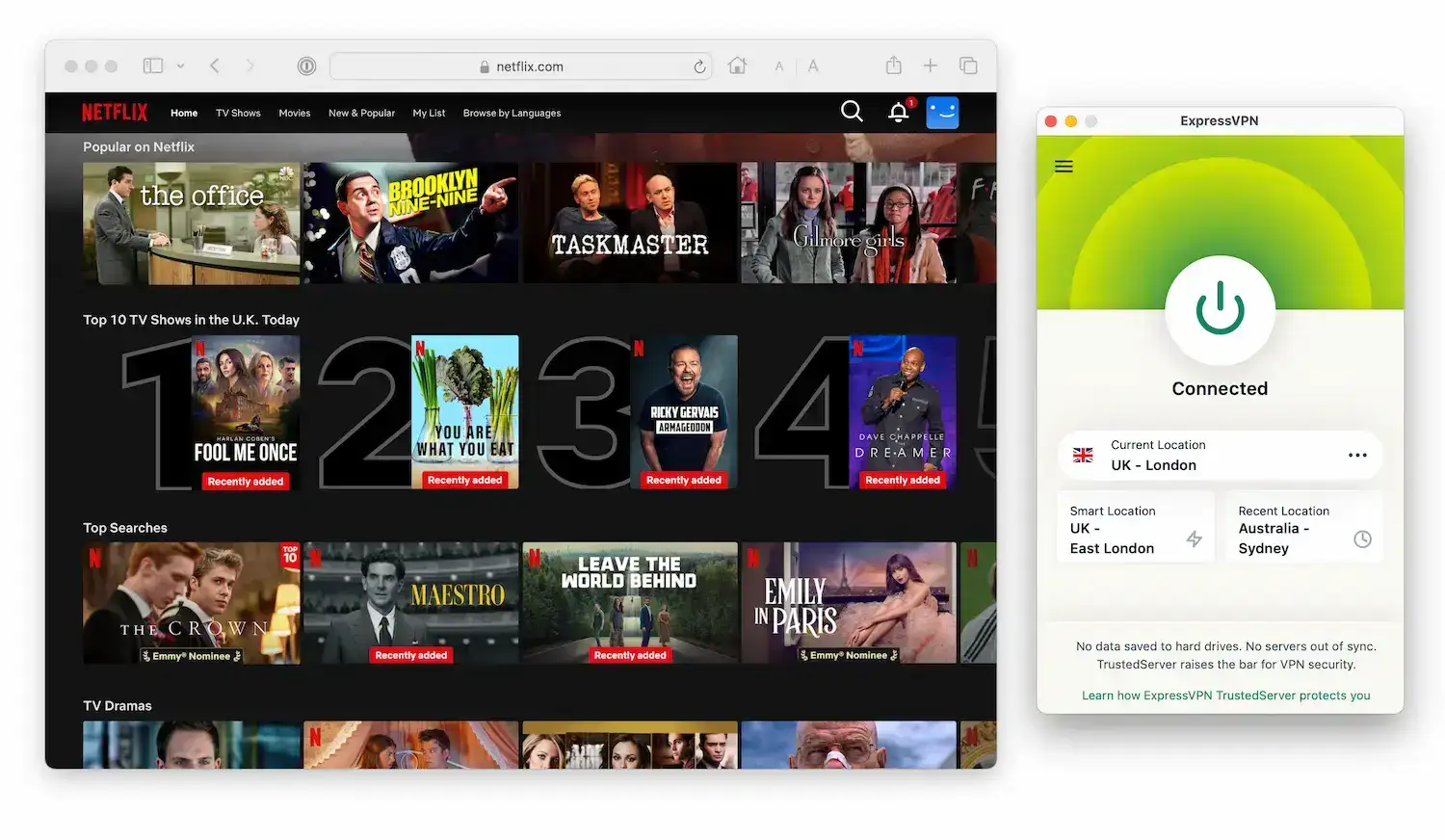
Task: Open a new Safari tab
Action: click(931, 66)
